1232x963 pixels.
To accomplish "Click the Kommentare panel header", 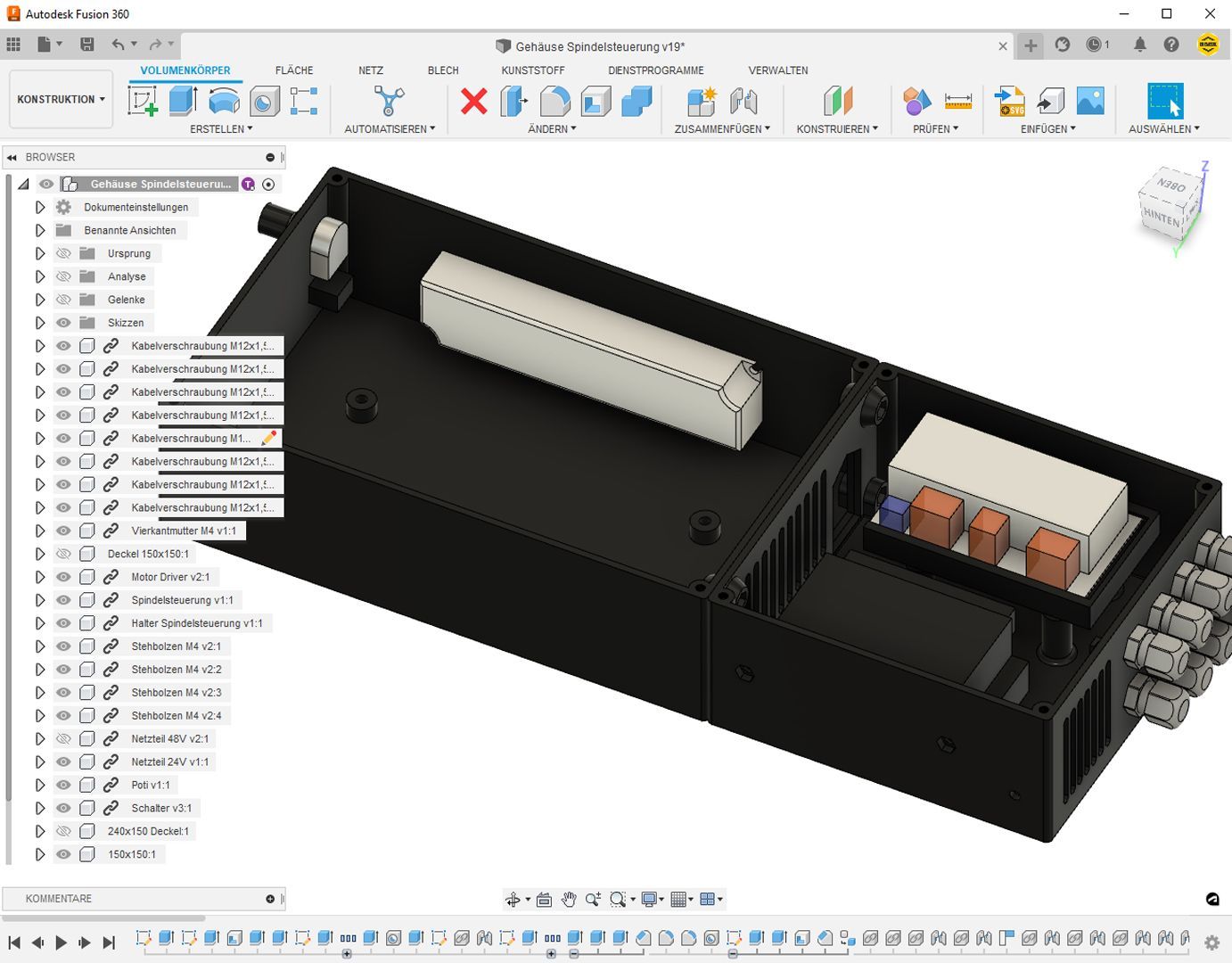I will click(x=59, y=899).
